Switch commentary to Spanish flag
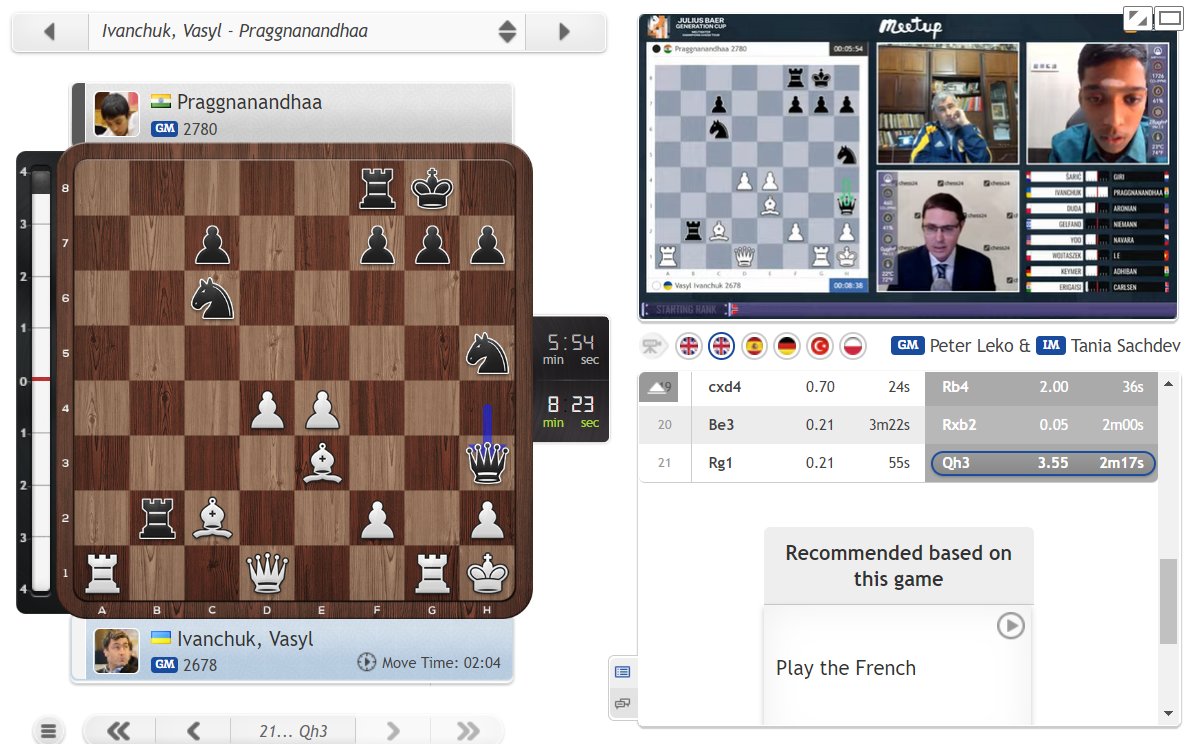Image resolution: width=1198 pixels, height=744 pixels. (754, 346)
